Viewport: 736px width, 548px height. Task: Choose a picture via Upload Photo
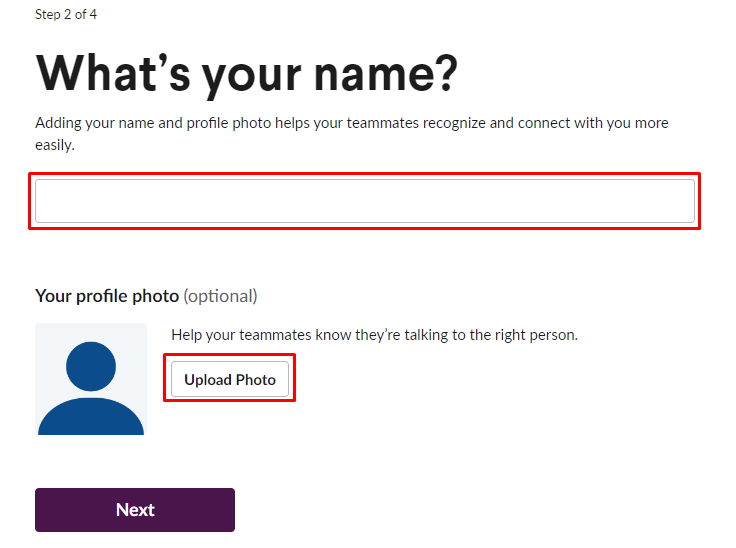230,380
